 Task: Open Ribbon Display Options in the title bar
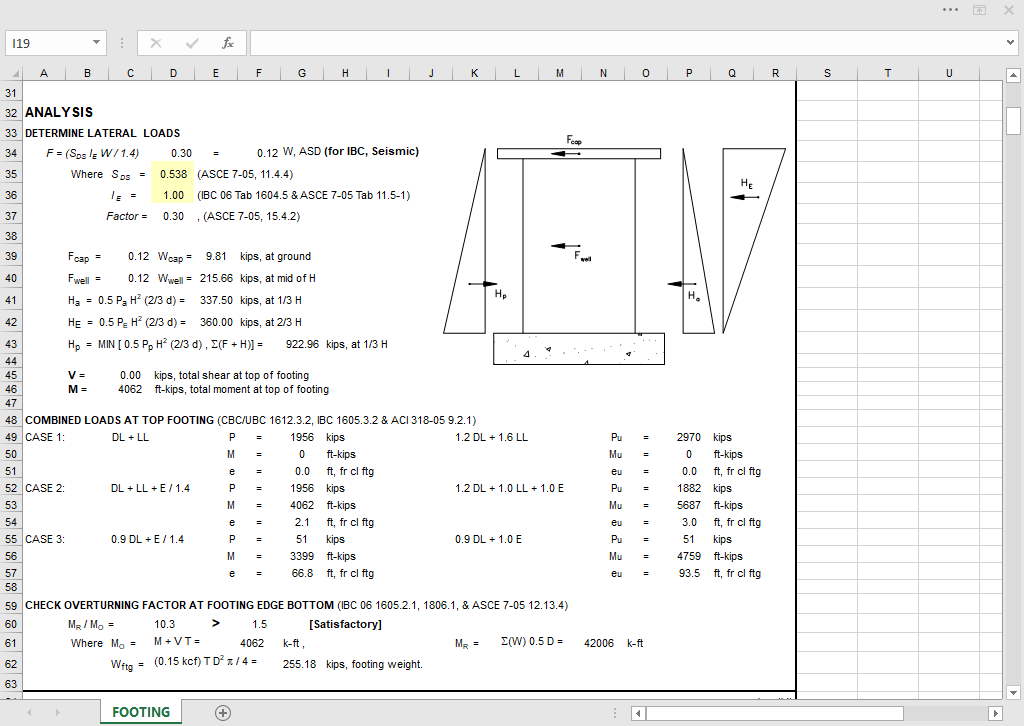tap(980, 10)
